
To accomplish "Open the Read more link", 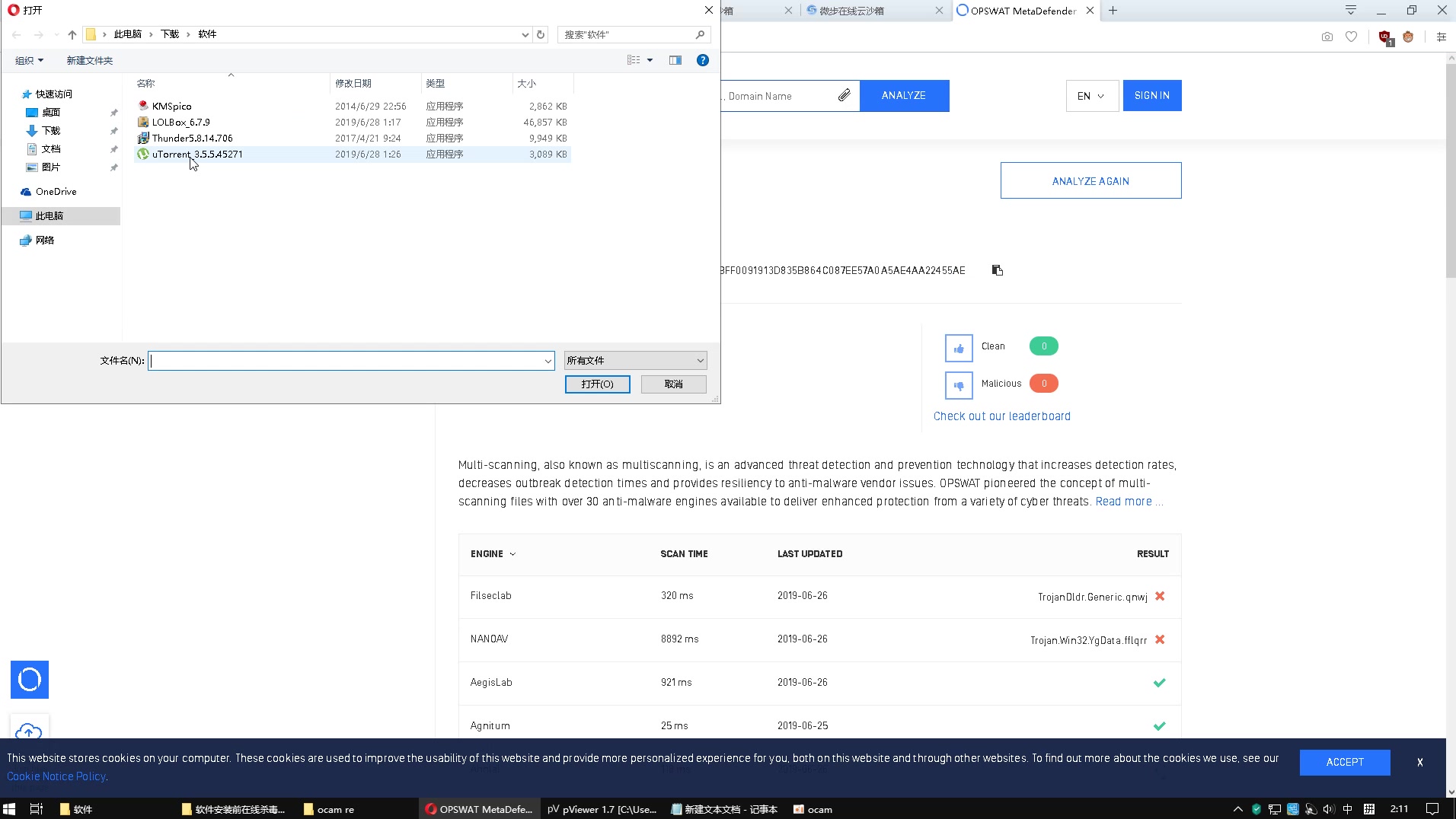I will tap(1123, 502).
